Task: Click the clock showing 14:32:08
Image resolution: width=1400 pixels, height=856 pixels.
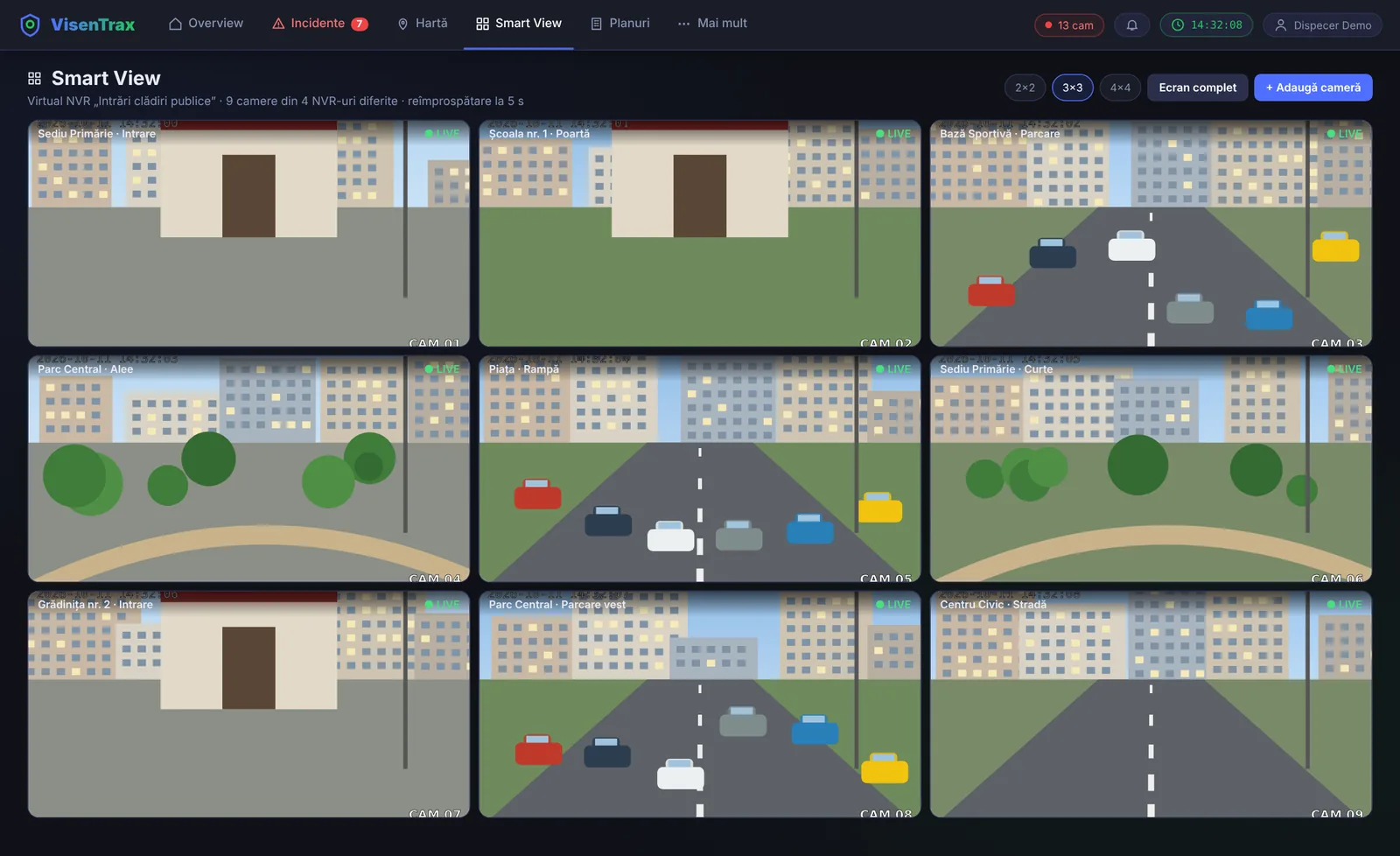Action: point(1207,25)
